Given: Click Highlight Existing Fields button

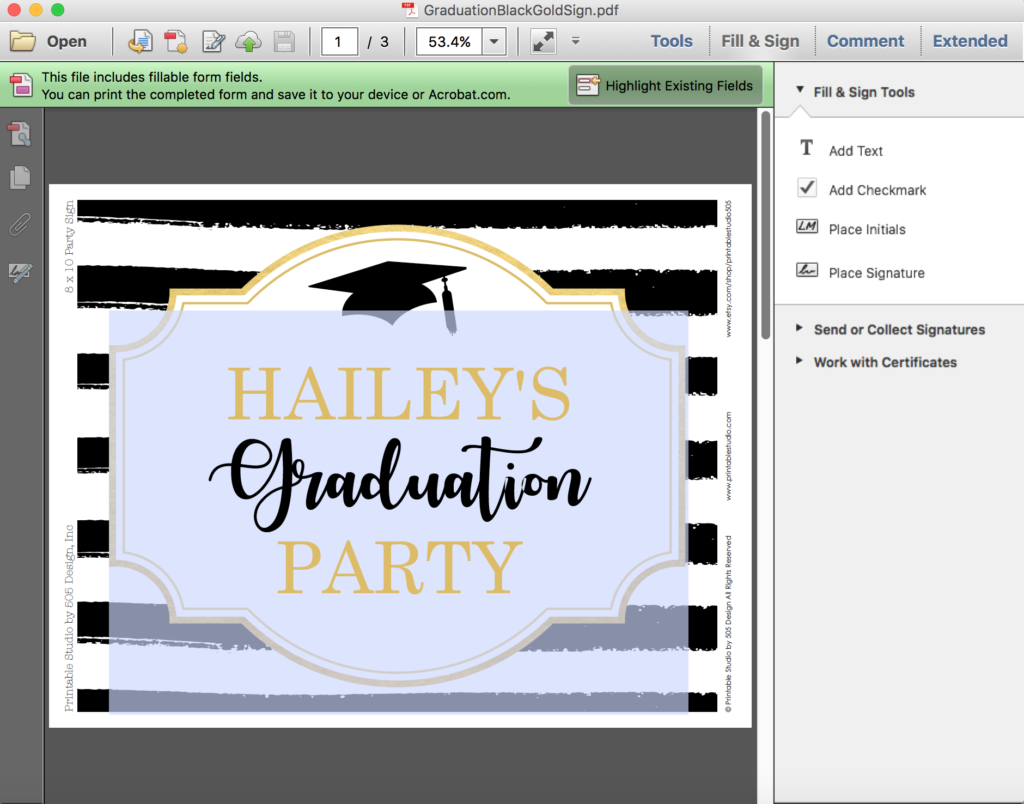Looking at the screenshot, I should click(x=665, y=86).
